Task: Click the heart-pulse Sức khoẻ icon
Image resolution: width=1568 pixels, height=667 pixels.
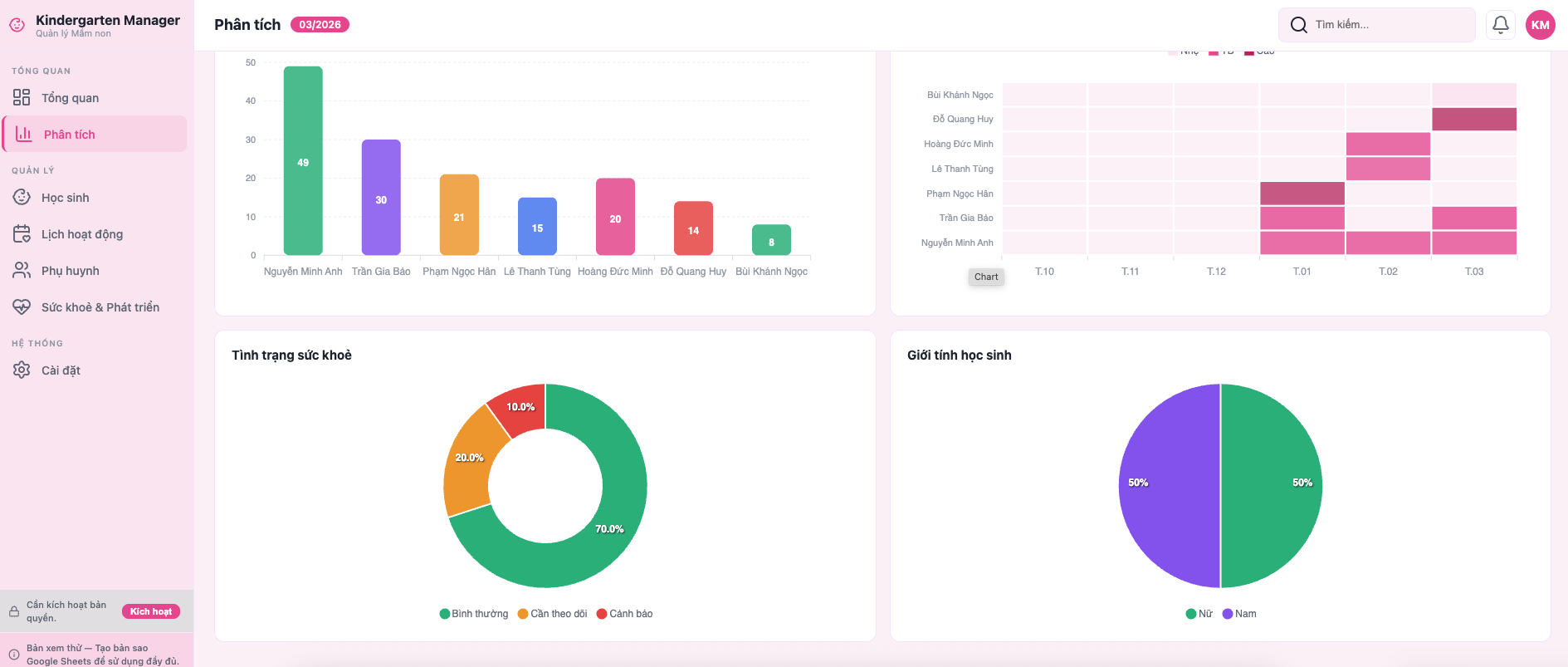Action: click(22, 307)
